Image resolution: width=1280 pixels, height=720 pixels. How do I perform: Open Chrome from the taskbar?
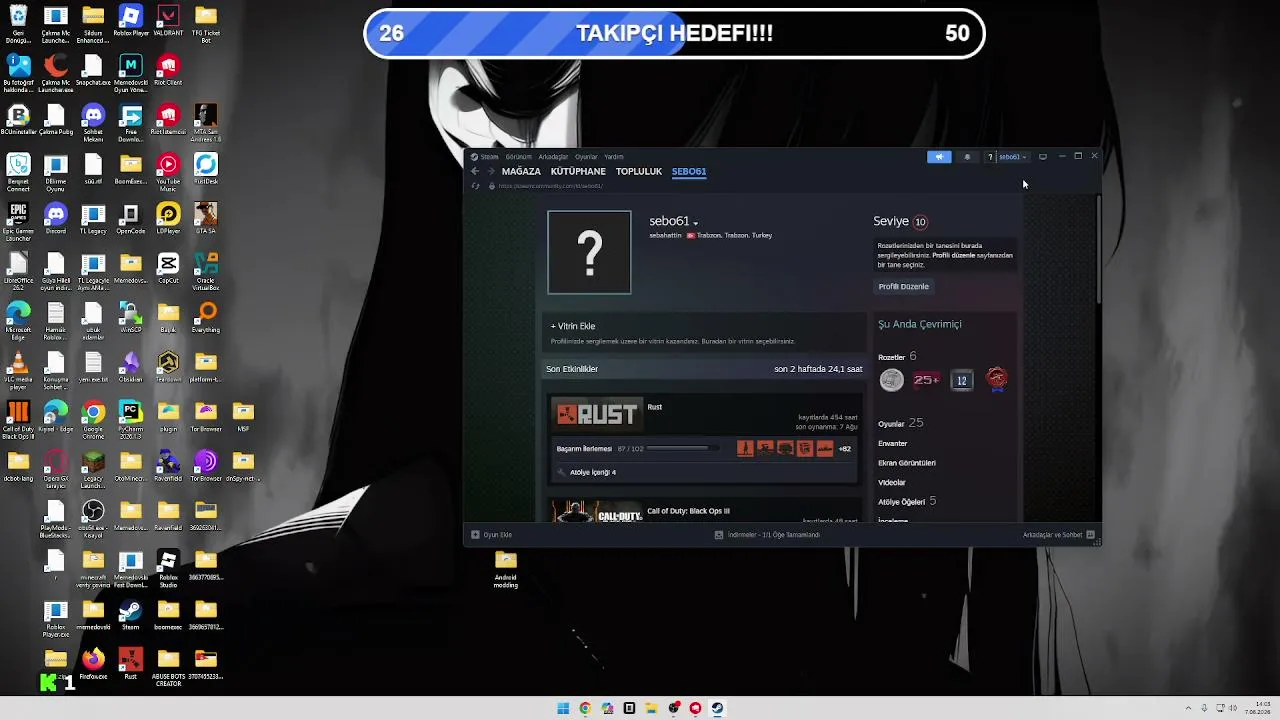[x=585, y=708]
